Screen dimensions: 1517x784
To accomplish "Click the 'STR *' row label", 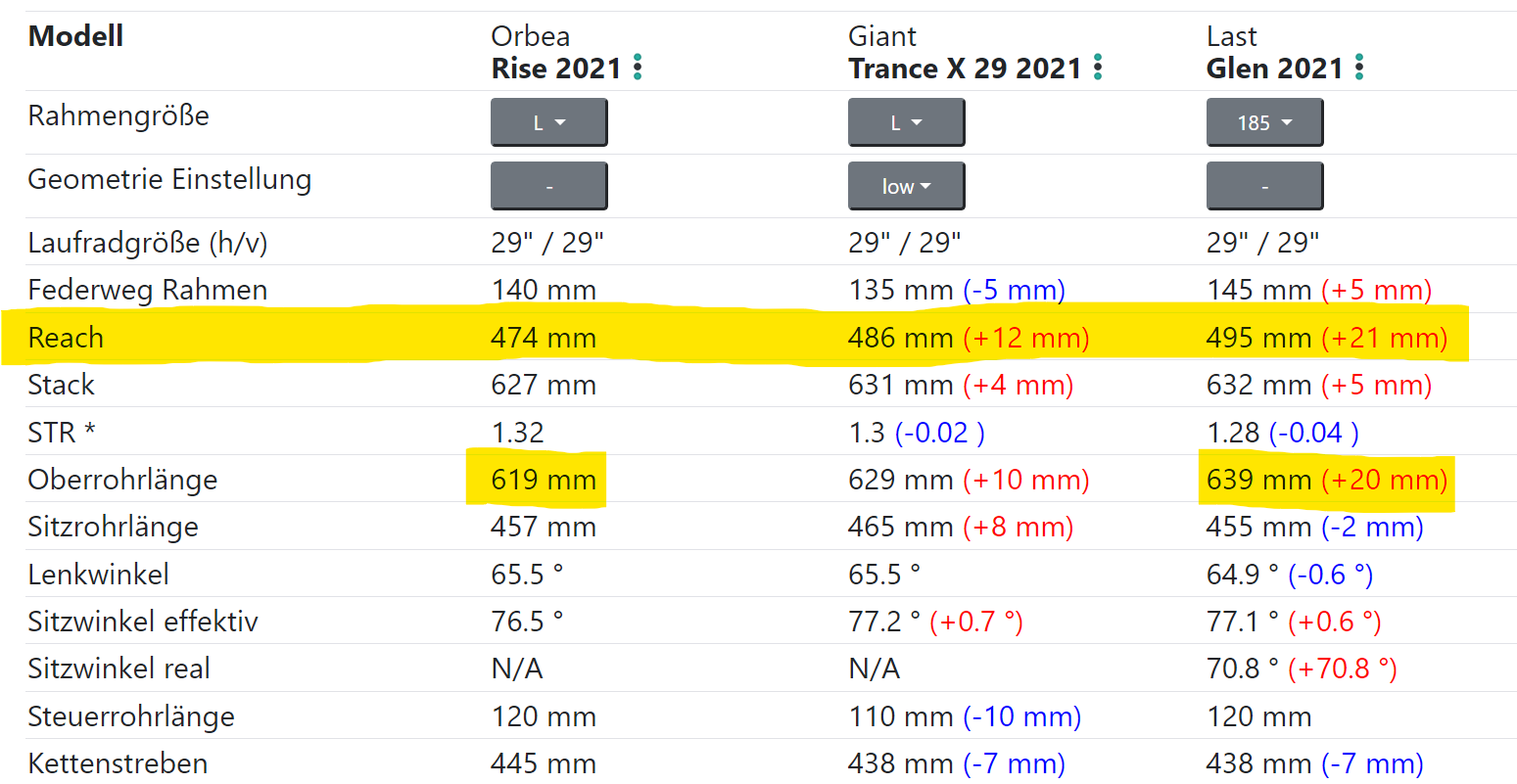I will coord(61,433).
